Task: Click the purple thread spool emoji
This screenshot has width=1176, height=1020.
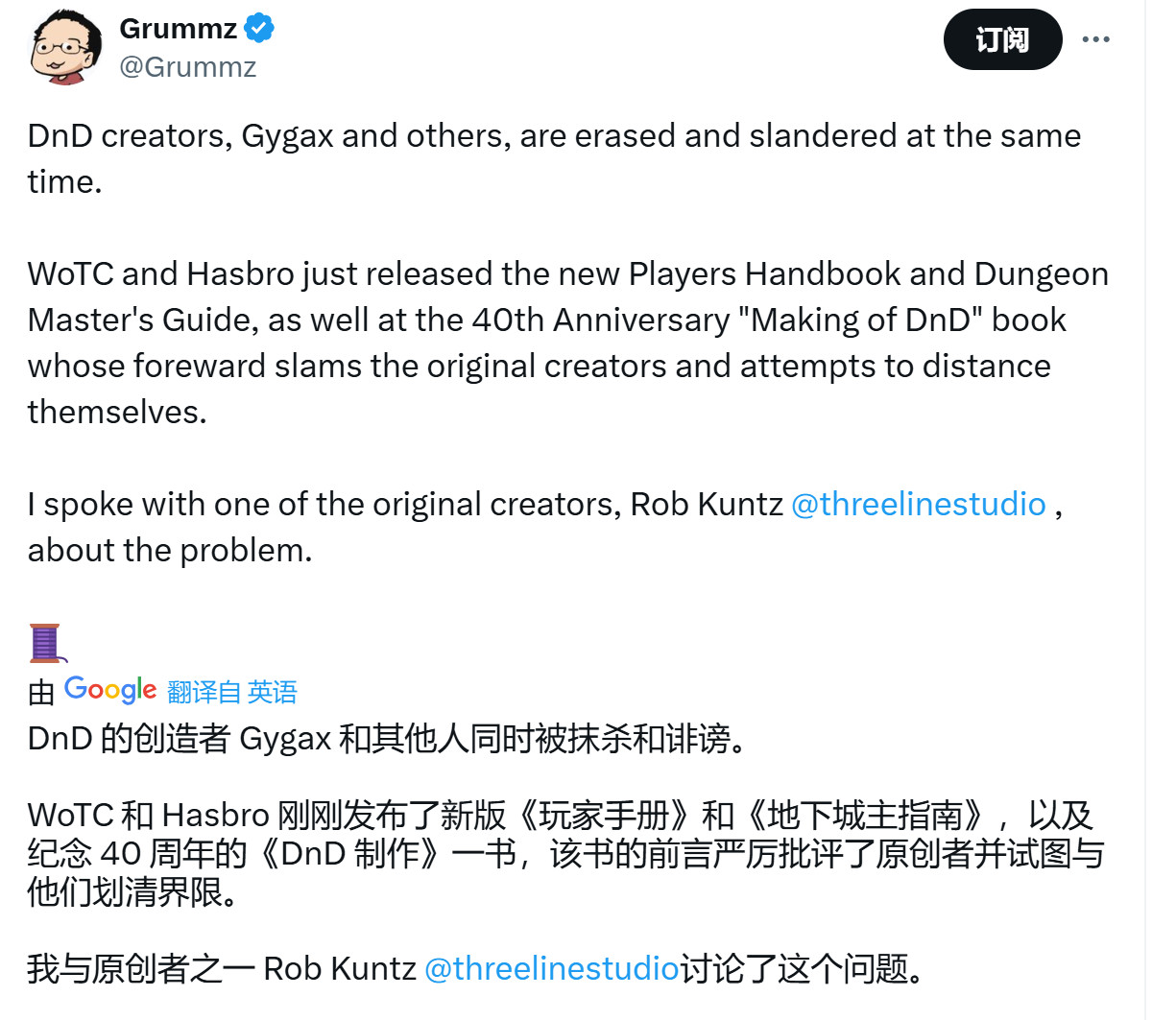Action: (45, 643)
